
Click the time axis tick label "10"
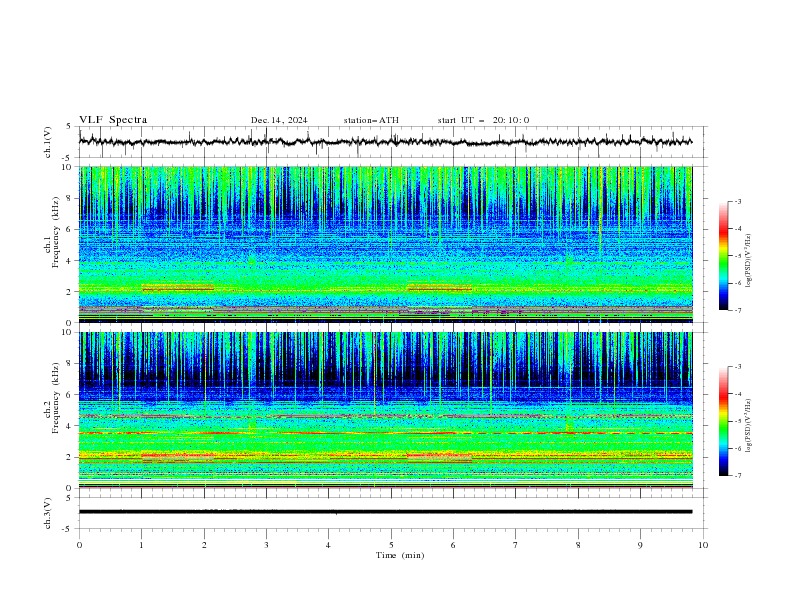coord(703,545)
